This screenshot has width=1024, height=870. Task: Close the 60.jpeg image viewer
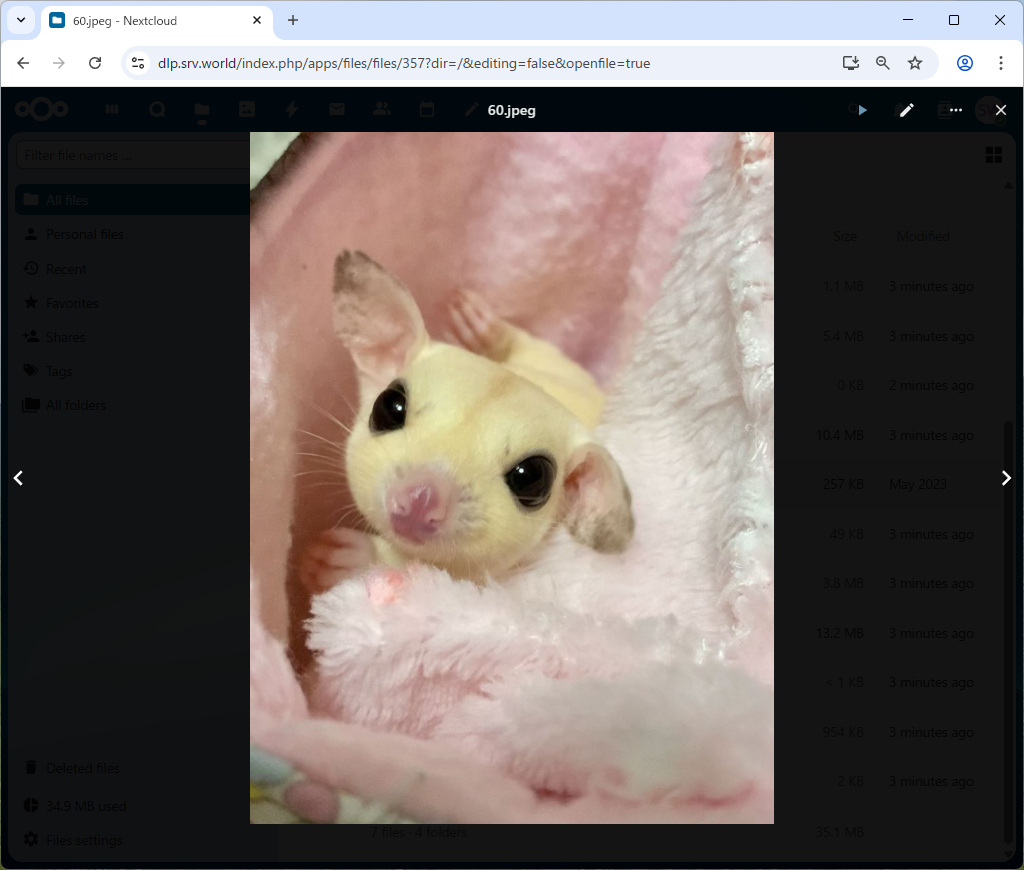click(1001, 110)
